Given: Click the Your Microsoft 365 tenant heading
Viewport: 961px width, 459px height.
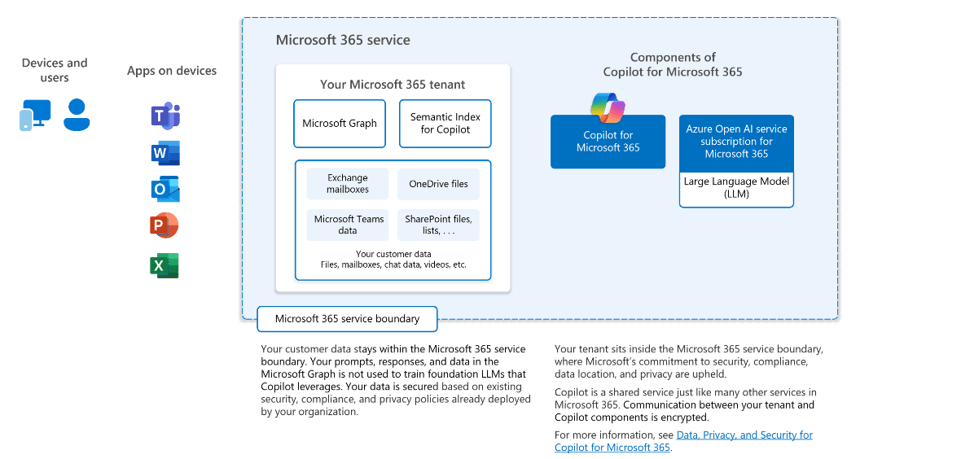Looking at the screenshot, I should (392, 84).
